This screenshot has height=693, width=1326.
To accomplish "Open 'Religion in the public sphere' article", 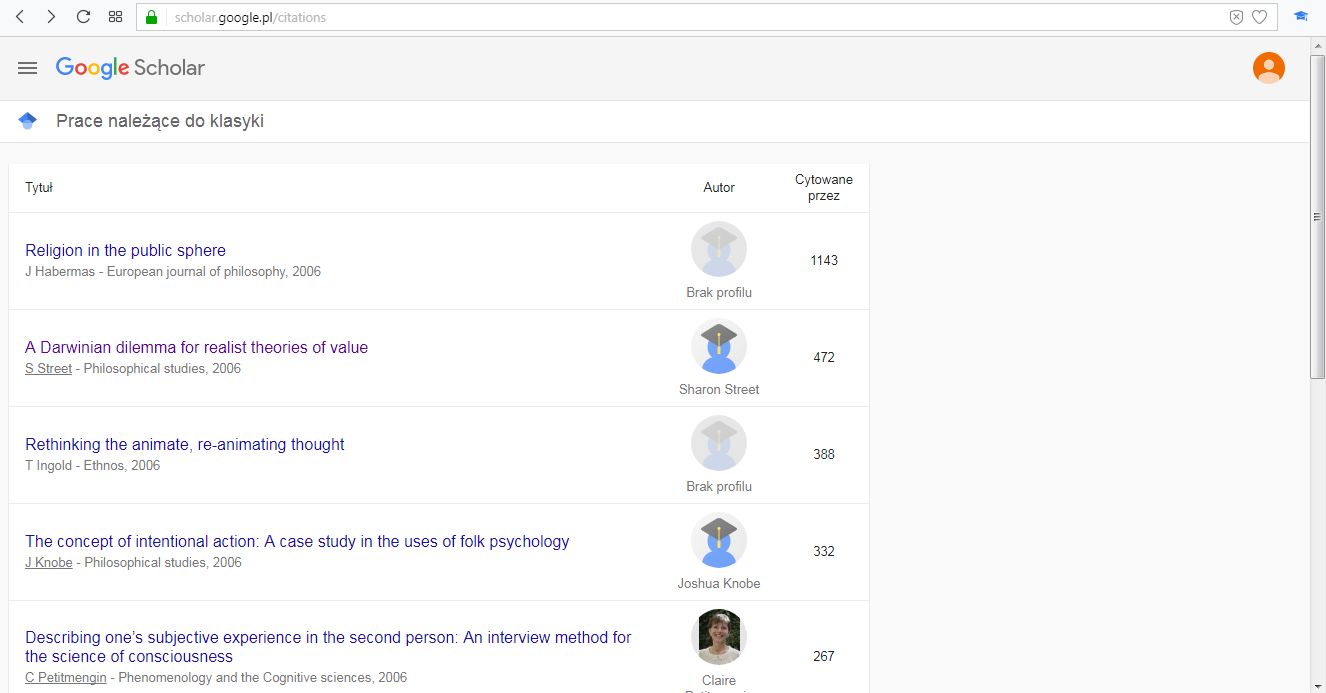I will pos(125,250).
